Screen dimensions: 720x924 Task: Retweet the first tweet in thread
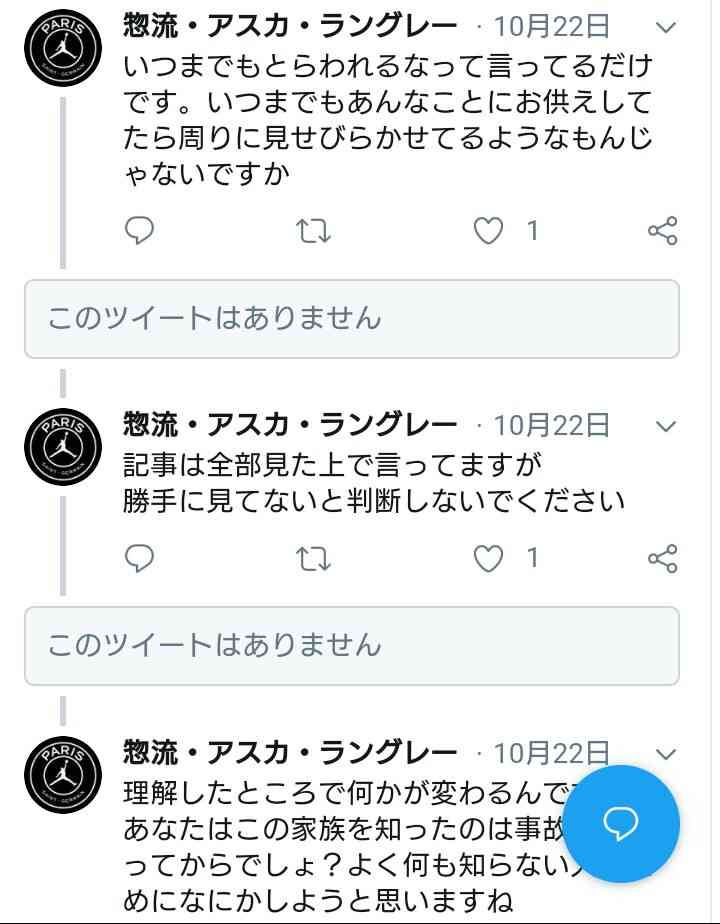click(x=313, y=231)
